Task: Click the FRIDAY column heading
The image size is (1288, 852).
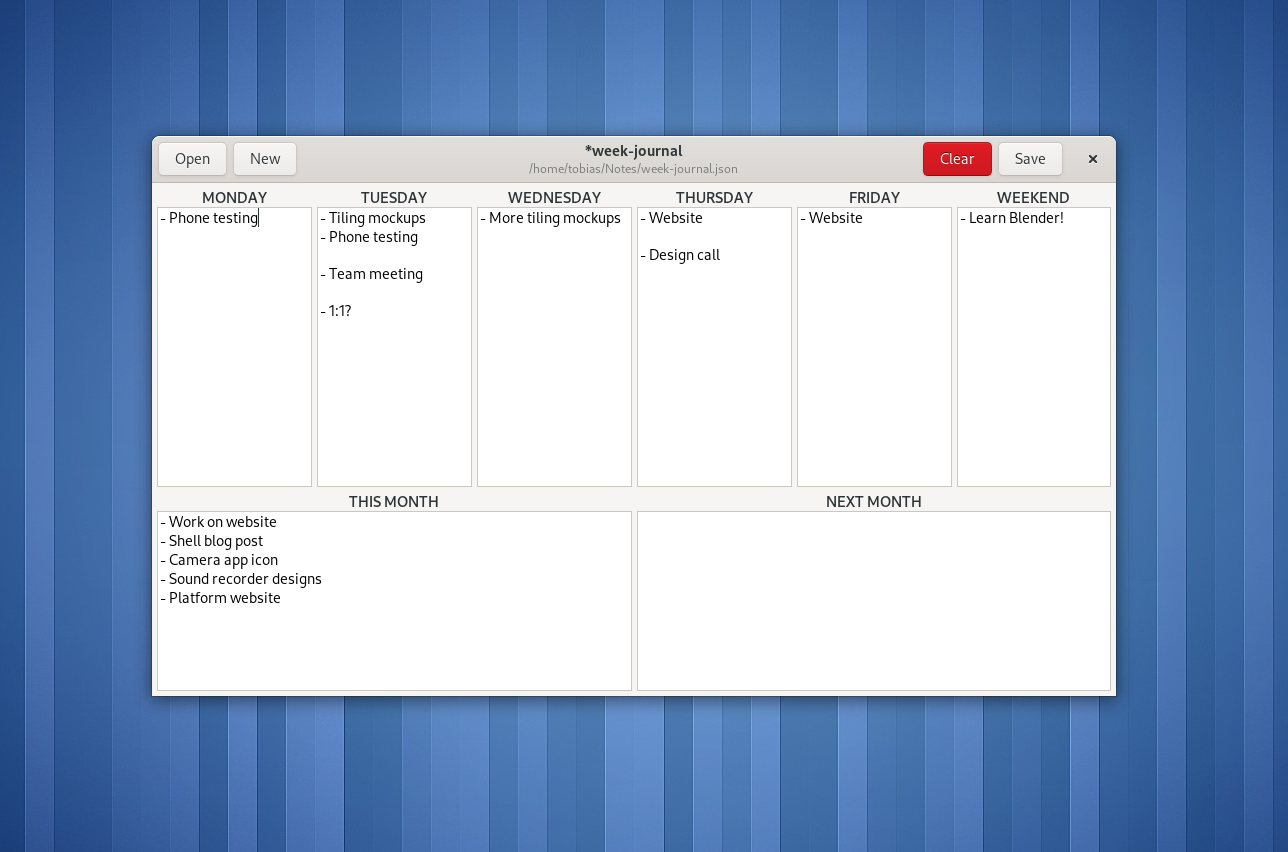Action: click(x=874, y=197)
